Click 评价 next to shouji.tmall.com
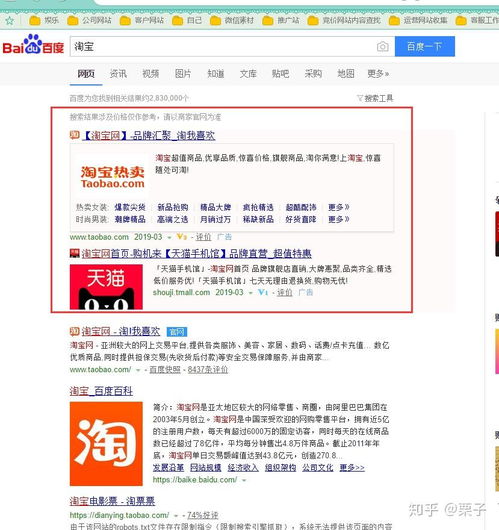The height and width of the screenshot is (530, 499). click(285, 292)
